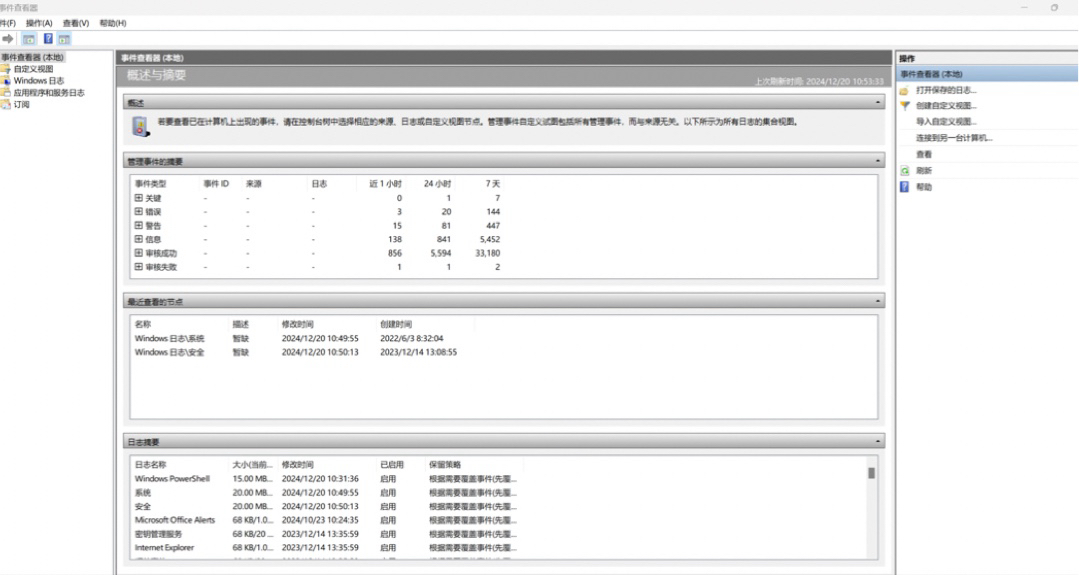
Task: Expand the 审核失败 event type row
Action: pos(139,267)
